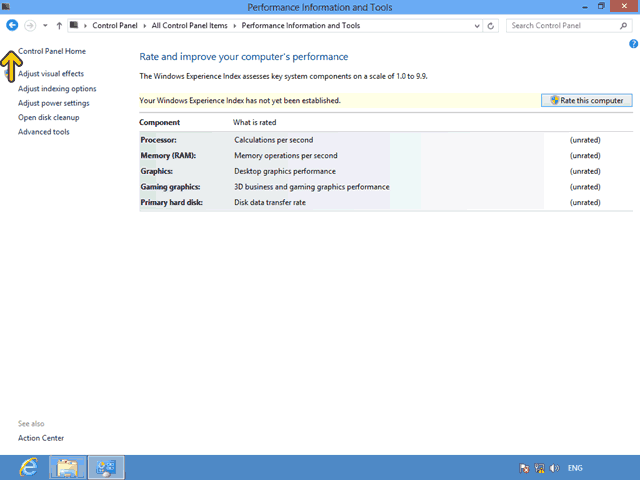Screen dimensions: 640x480
Task: Open Adjust indexing options link
Action: click(x=57, y=89)
